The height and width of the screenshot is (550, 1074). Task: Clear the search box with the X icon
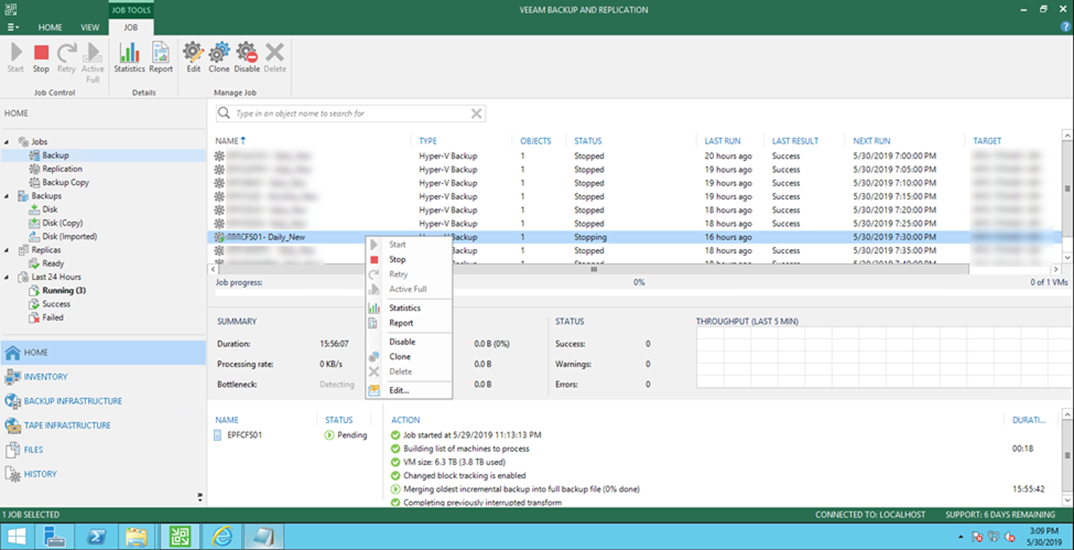click(x=476, y=114)
